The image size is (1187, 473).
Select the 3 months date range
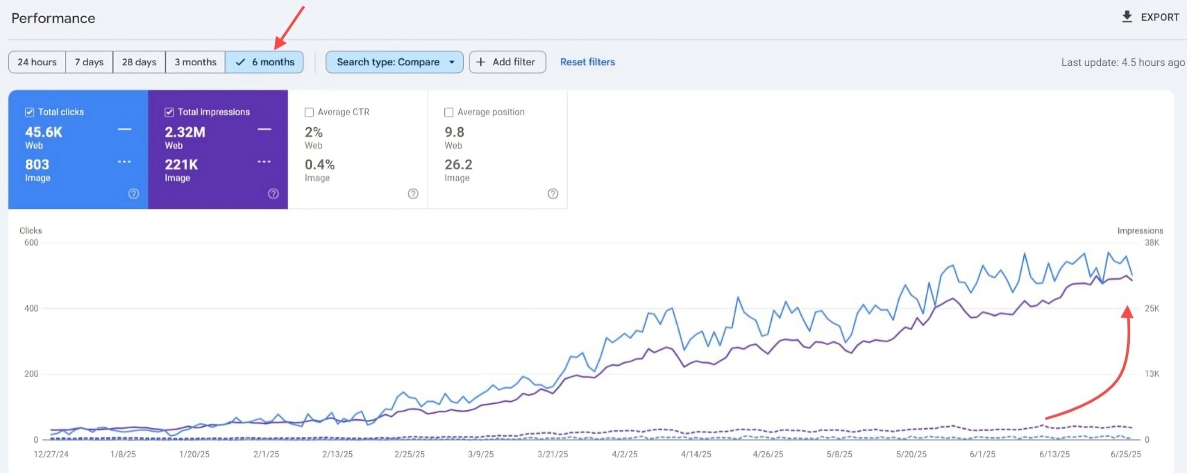pos(195,62)
